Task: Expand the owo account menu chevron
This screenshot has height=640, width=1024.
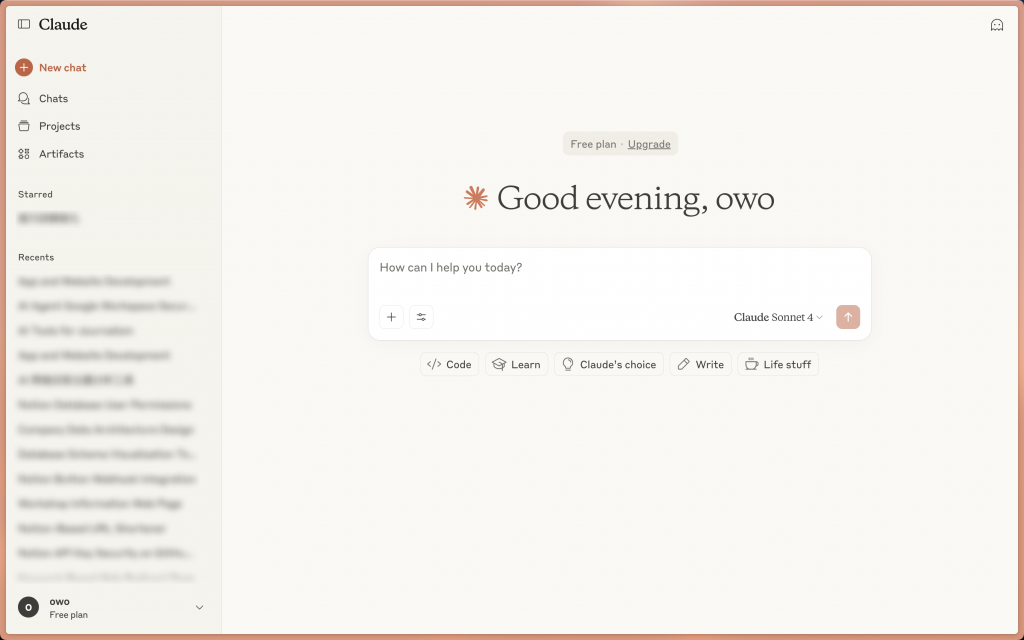Action: click(x=199, y=607)
